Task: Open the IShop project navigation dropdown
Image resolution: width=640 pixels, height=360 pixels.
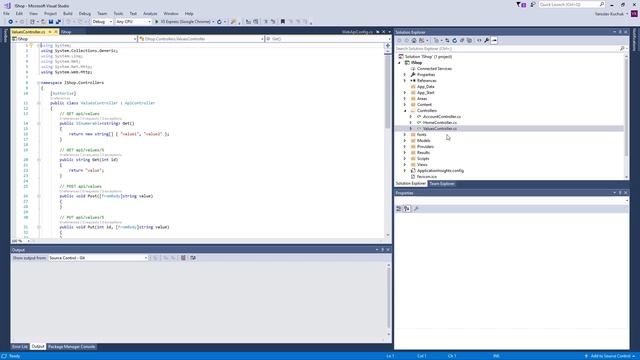Action: pyautogui.click(x=74, y=39)
